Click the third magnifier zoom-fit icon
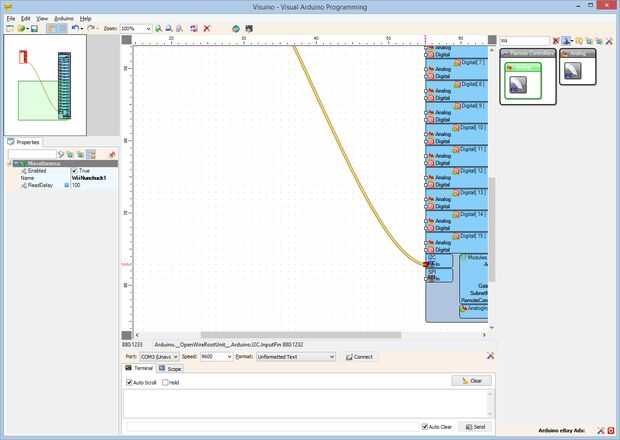Screen dimensions: 620x440 click(x=179, y=28)
